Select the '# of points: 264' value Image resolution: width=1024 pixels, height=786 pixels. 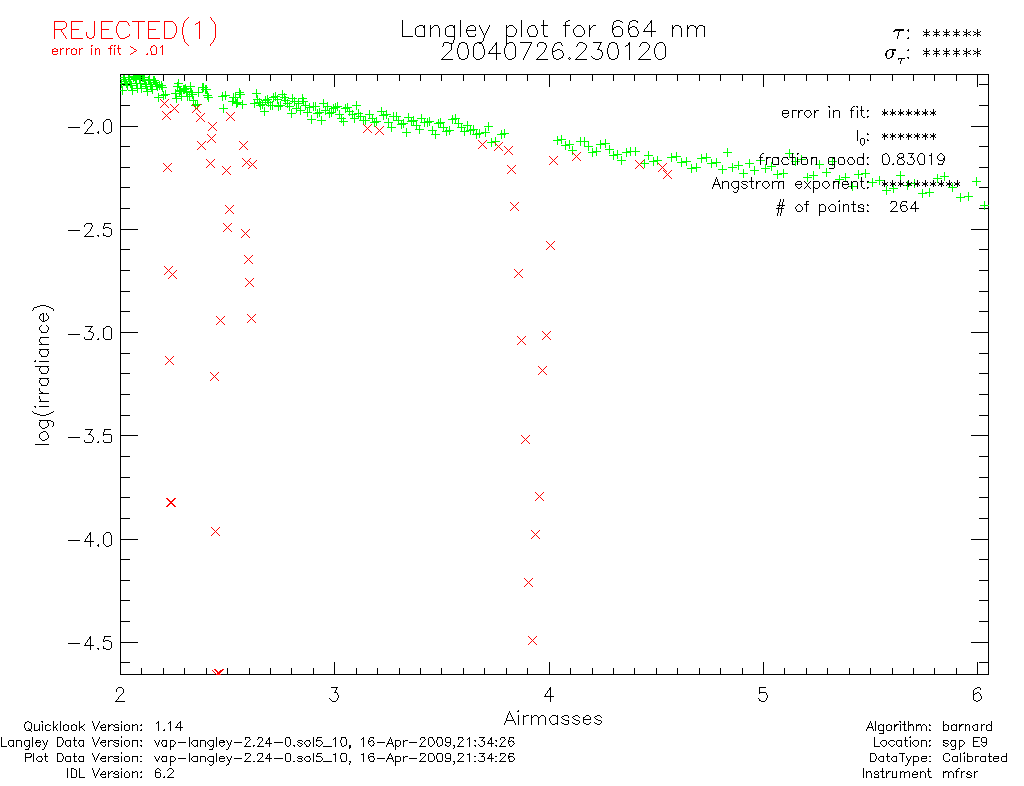click(847, 208)
